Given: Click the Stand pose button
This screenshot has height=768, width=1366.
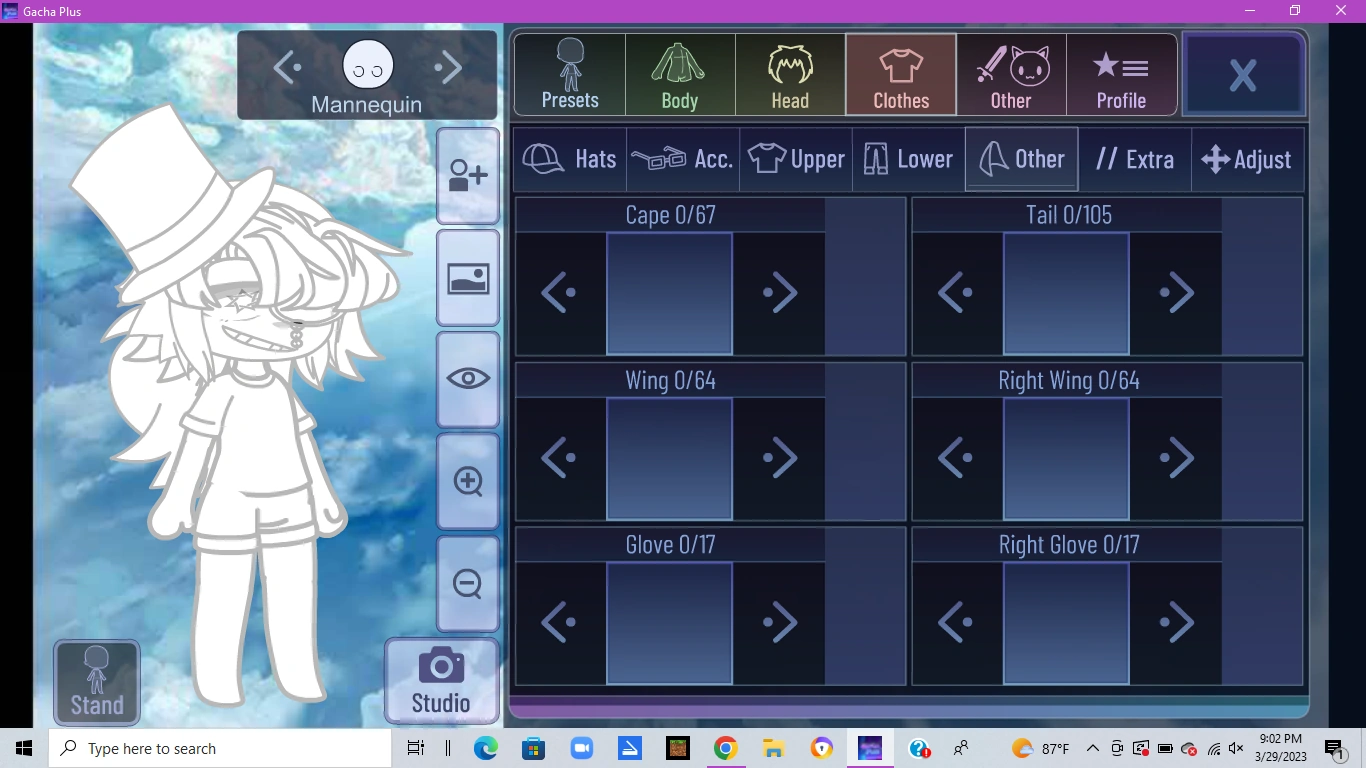Looking at the screenshot, I should (96, 681).
